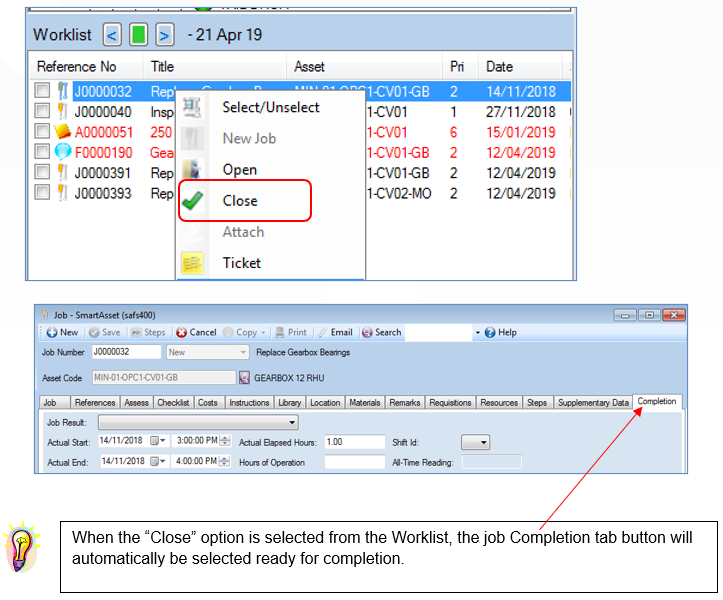The height and width of the screenshot is (600, 723).
Task: Click the Hours of Operation field
Action: point(354,462)
